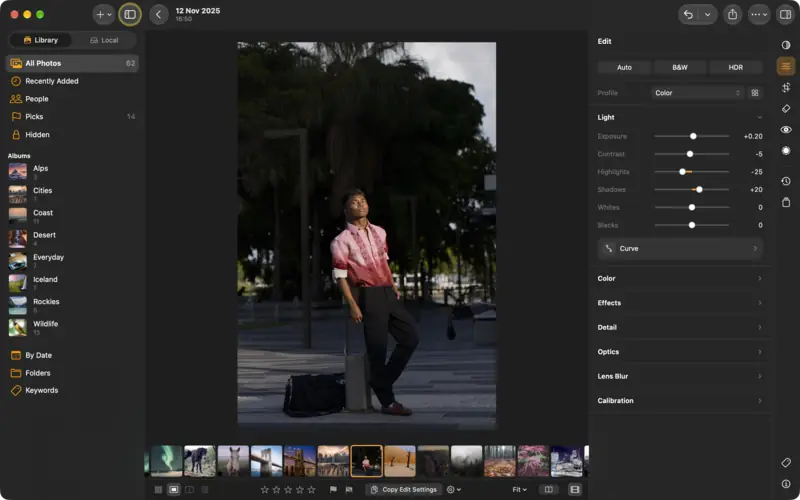The height and width of the screenshot is (500, 800).
Task: Open the Fit zoom dropdown
Action: pyautogui.click(x=519, y=490)
